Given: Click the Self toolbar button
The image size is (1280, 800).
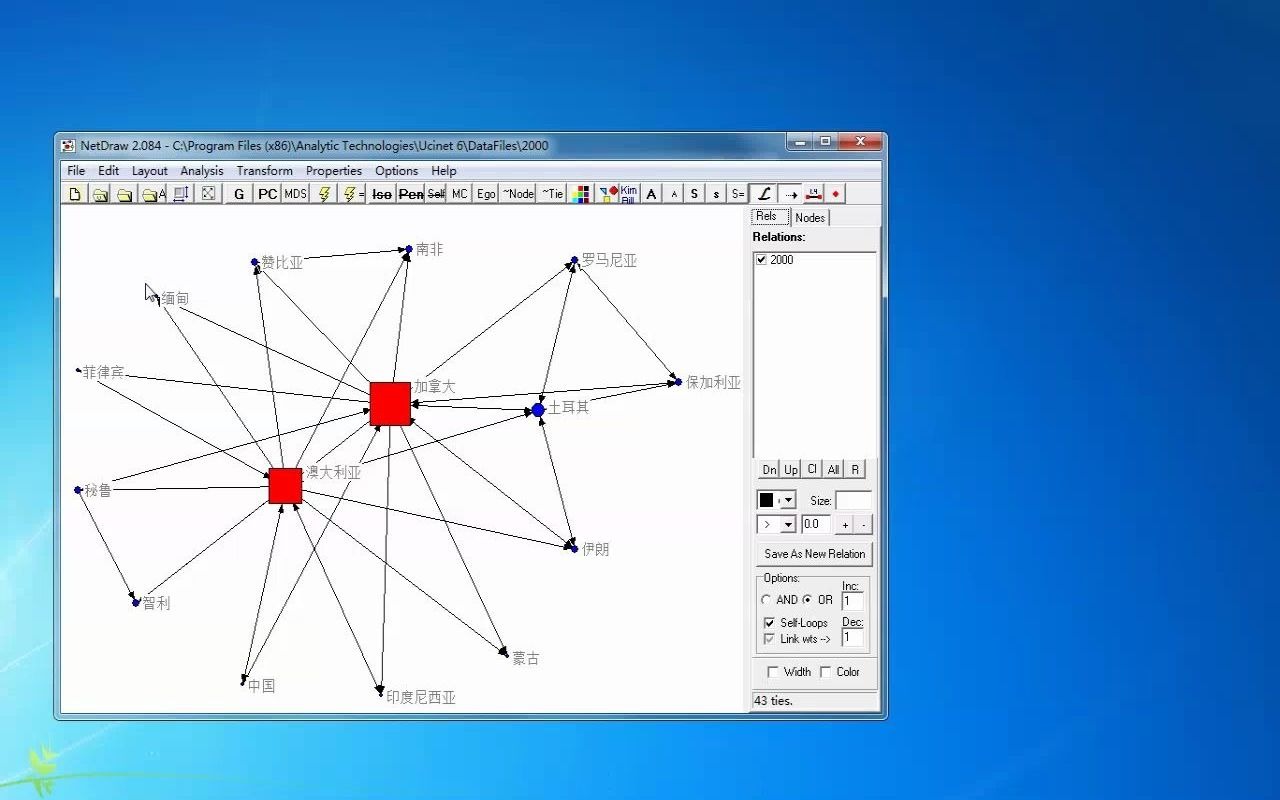Looking at the screenshot, I should click(436, 194).
